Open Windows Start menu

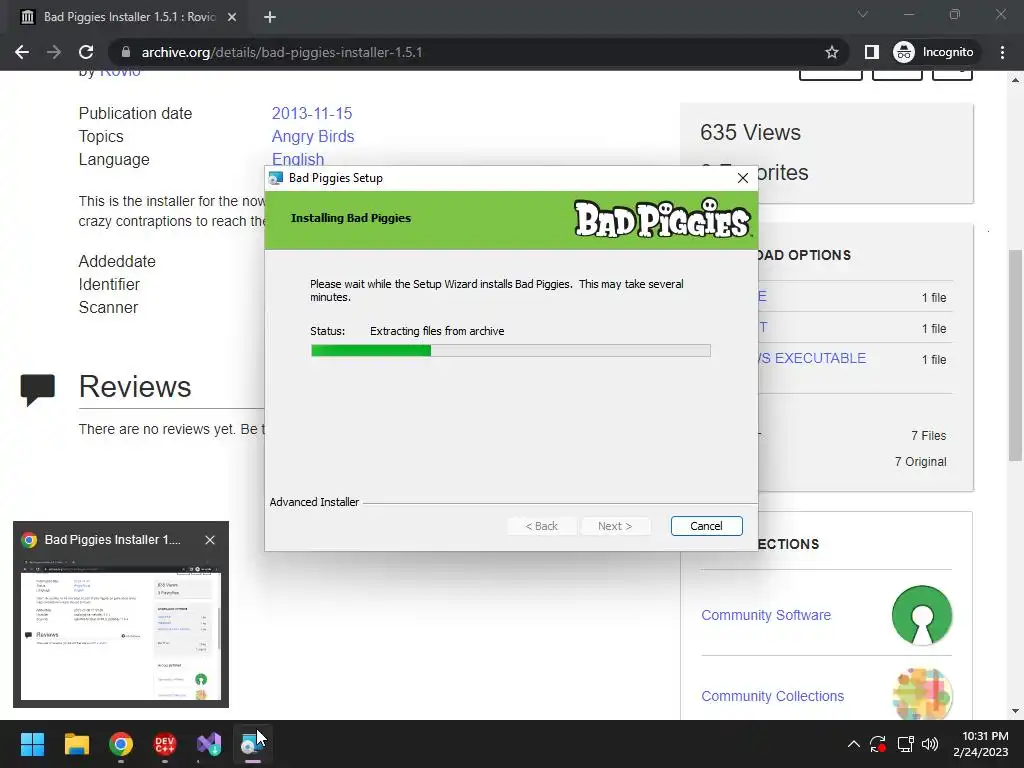coord(32,744)
